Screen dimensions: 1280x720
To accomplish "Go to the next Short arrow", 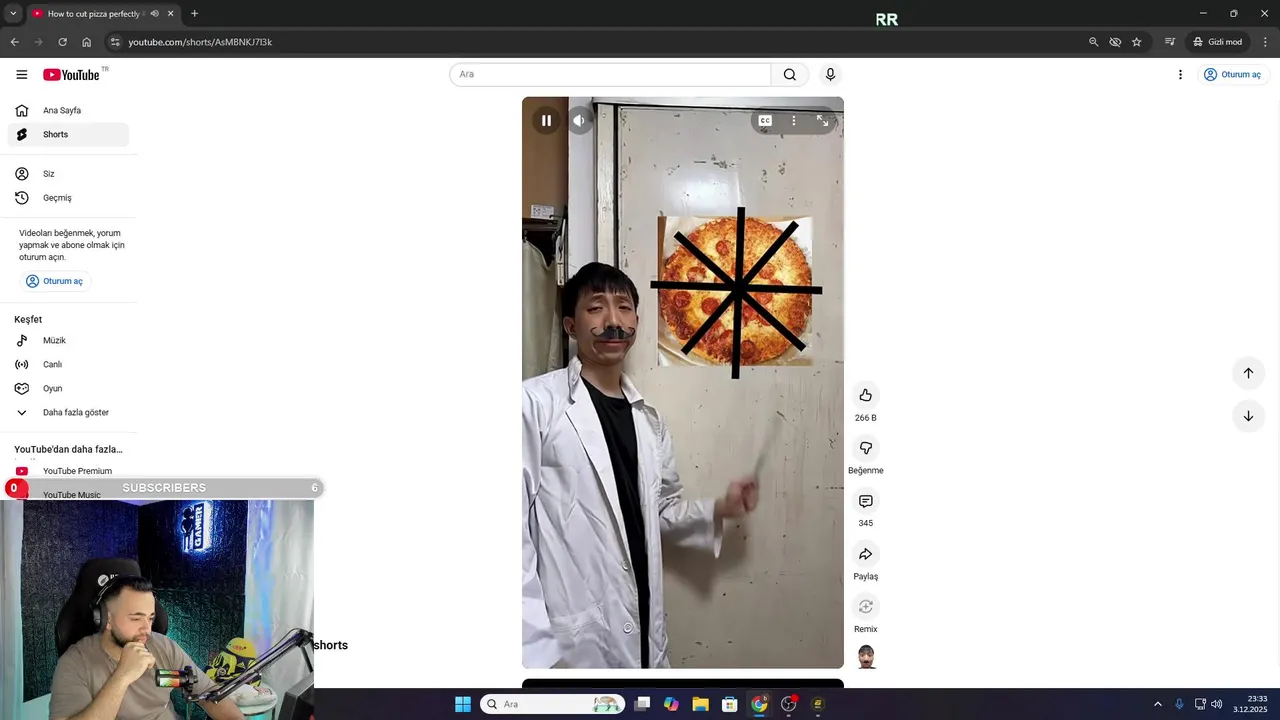I will tap(1248, 416).
